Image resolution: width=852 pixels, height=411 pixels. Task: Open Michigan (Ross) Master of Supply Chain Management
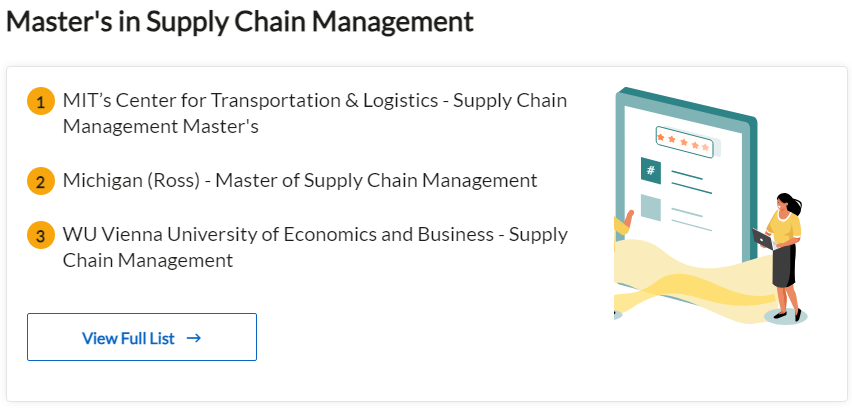pos(300,180)
